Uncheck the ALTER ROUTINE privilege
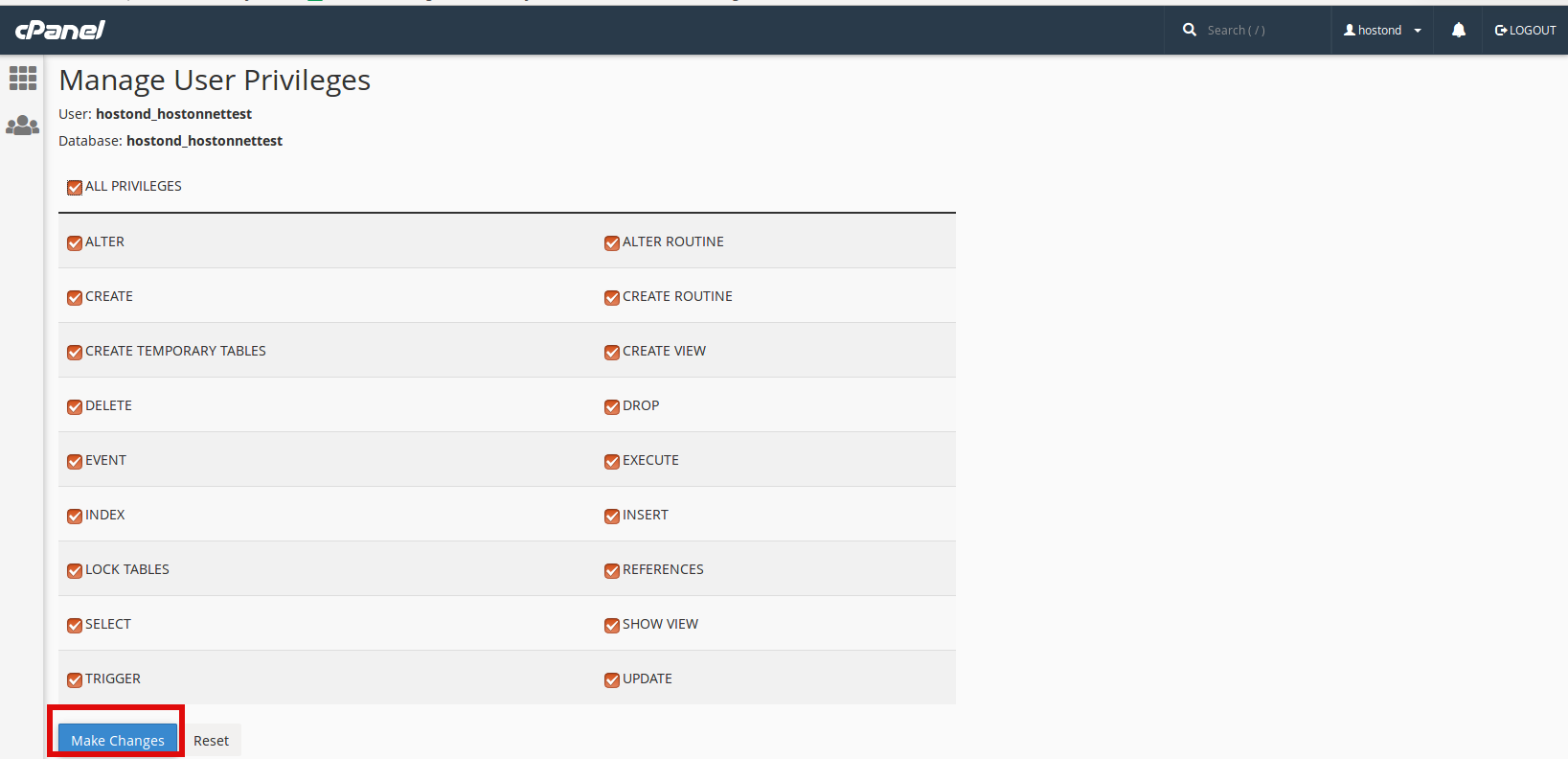 [612, 242]
